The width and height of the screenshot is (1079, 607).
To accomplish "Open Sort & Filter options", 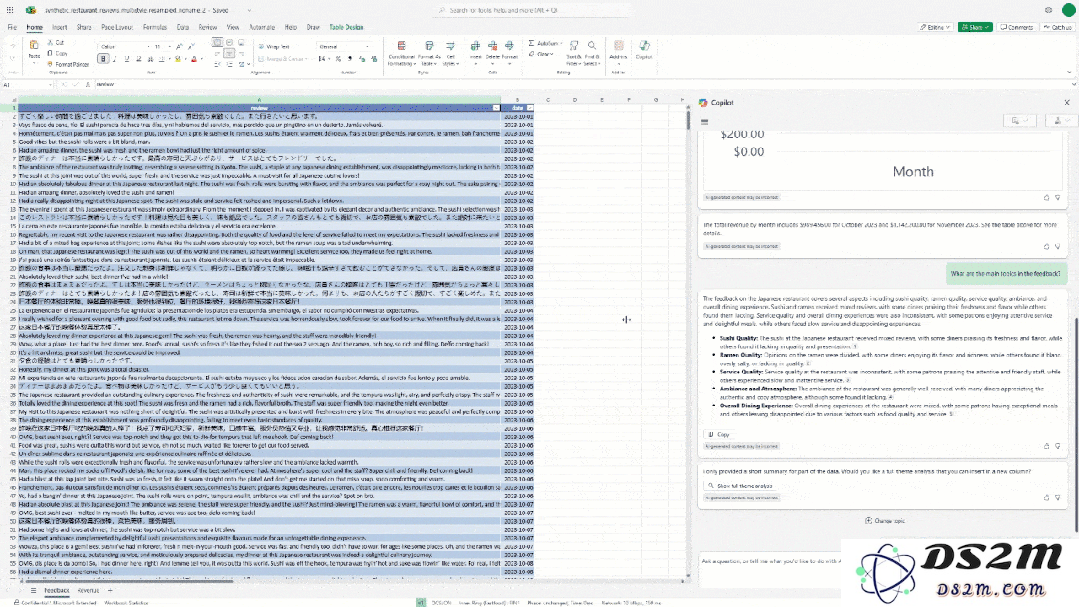I will pyautogui.click(x=573, y=53).
